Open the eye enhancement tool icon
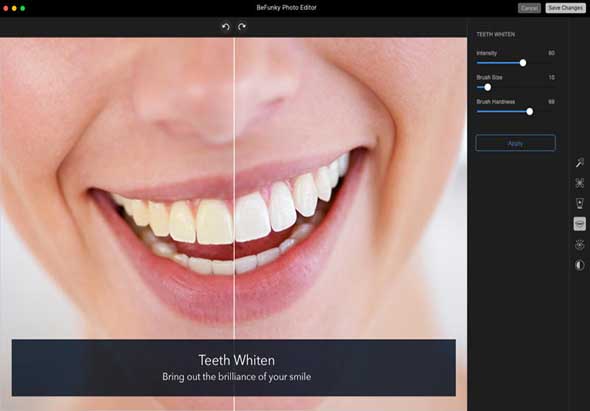590x411 pixels. click(579, 245)
